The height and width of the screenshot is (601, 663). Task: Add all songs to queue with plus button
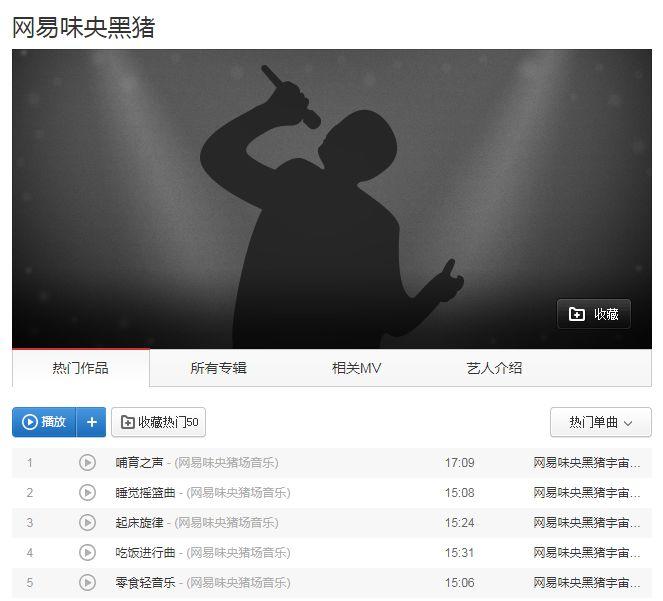(91, 422)
